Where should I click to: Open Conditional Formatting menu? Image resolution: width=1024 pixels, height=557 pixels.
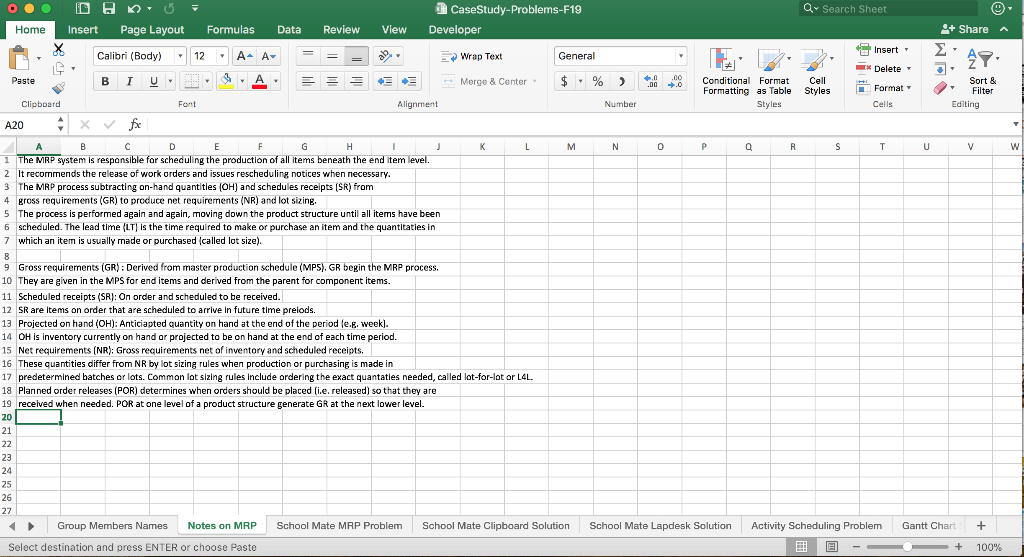[x=726, y=72]
